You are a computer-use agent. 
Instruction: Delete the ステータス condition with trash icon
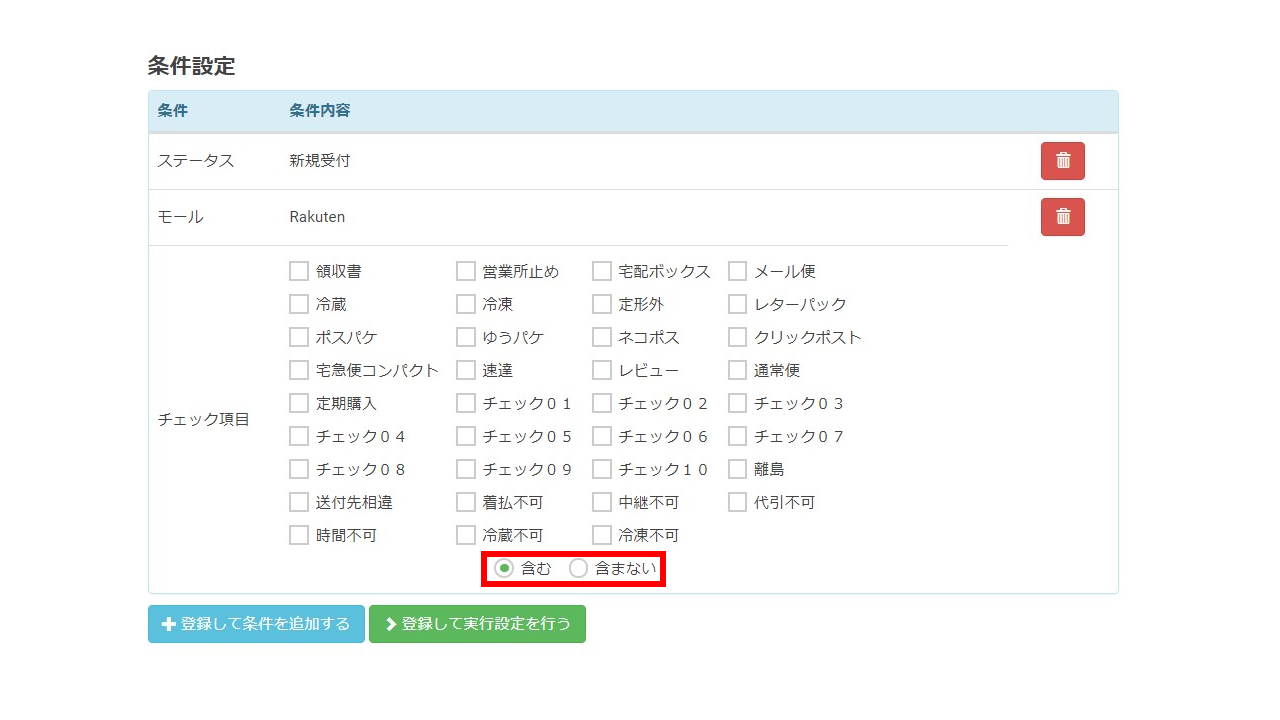(1062, 161)
